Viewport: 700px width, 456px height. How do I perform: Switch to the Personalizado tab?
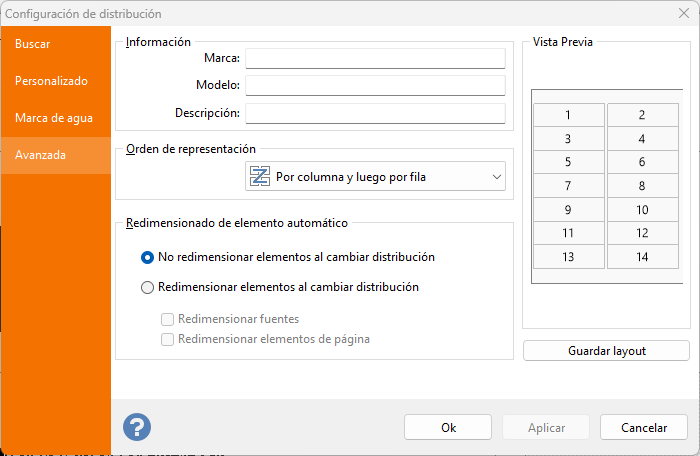click(x=52, y=81)
